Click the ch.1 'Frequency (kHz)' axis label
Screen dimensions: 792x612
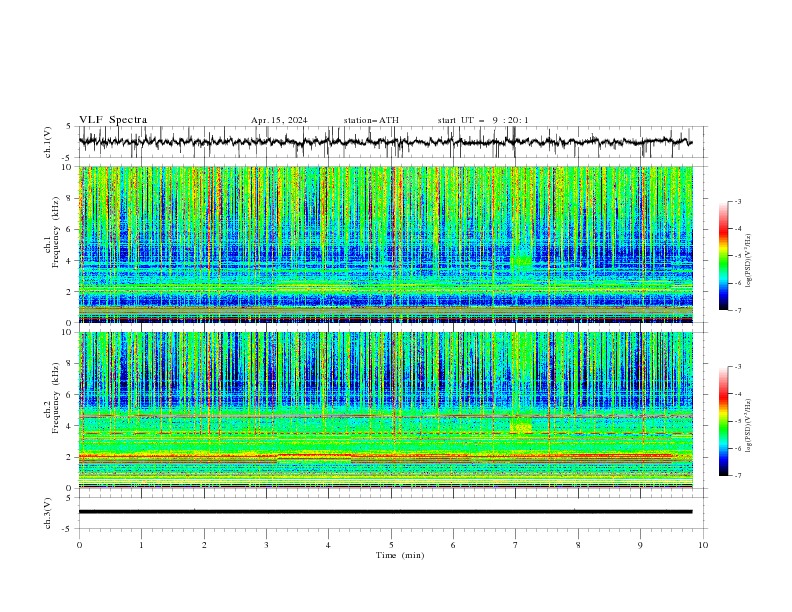click(x=55, y=230)
